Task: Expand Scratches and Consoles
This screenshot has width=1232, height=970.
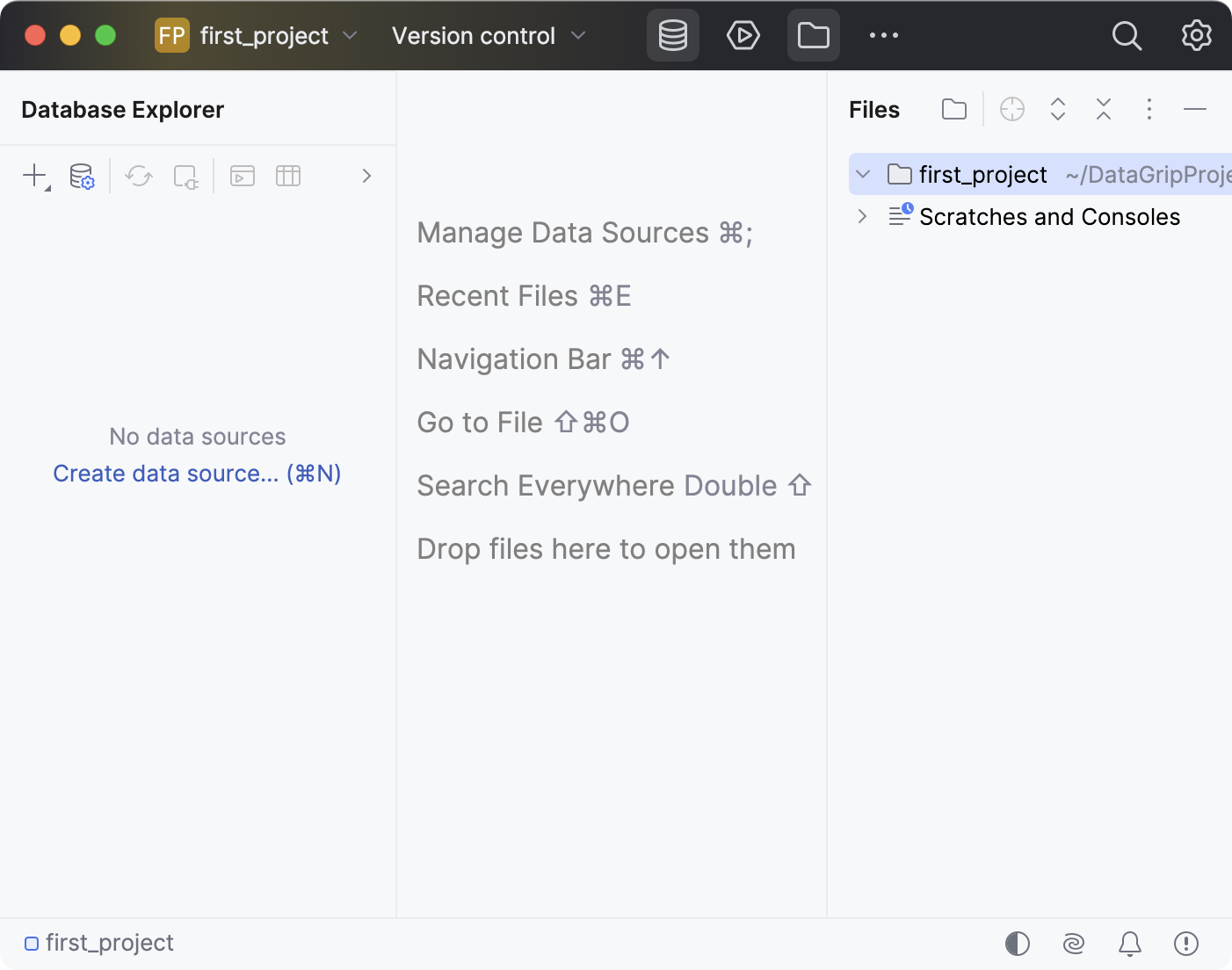Action: click(x=862, y=216)
